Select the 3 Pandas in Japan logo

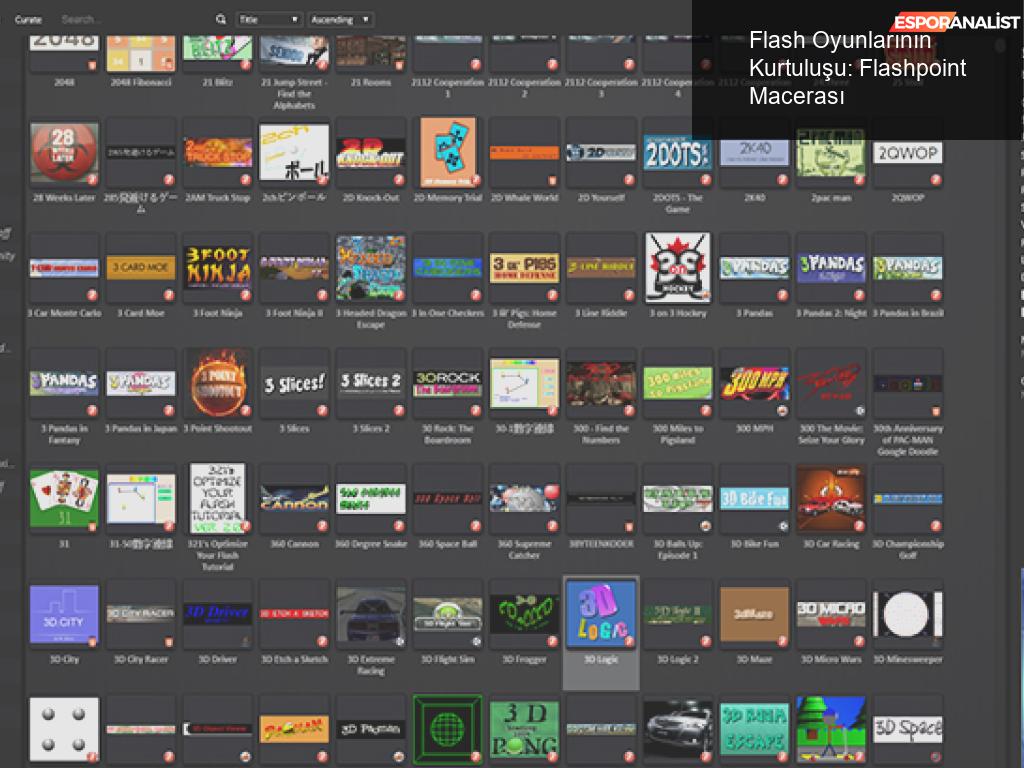pos(141,383)
